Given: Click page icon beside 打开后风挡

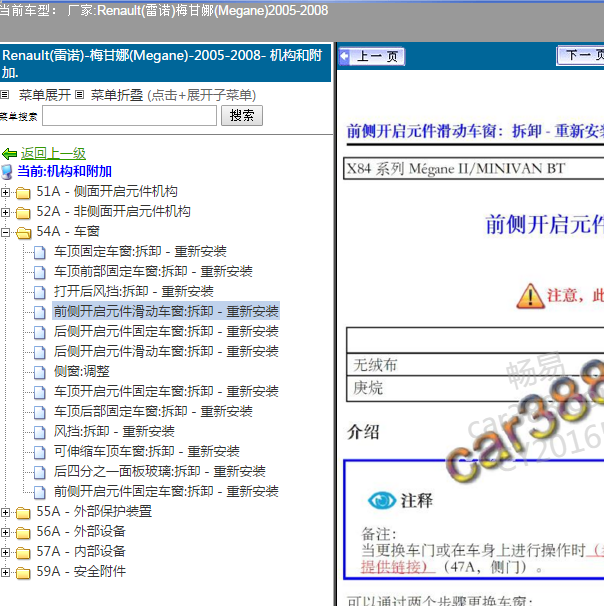Looking at the screenshot, I should (x=39, y=292).
